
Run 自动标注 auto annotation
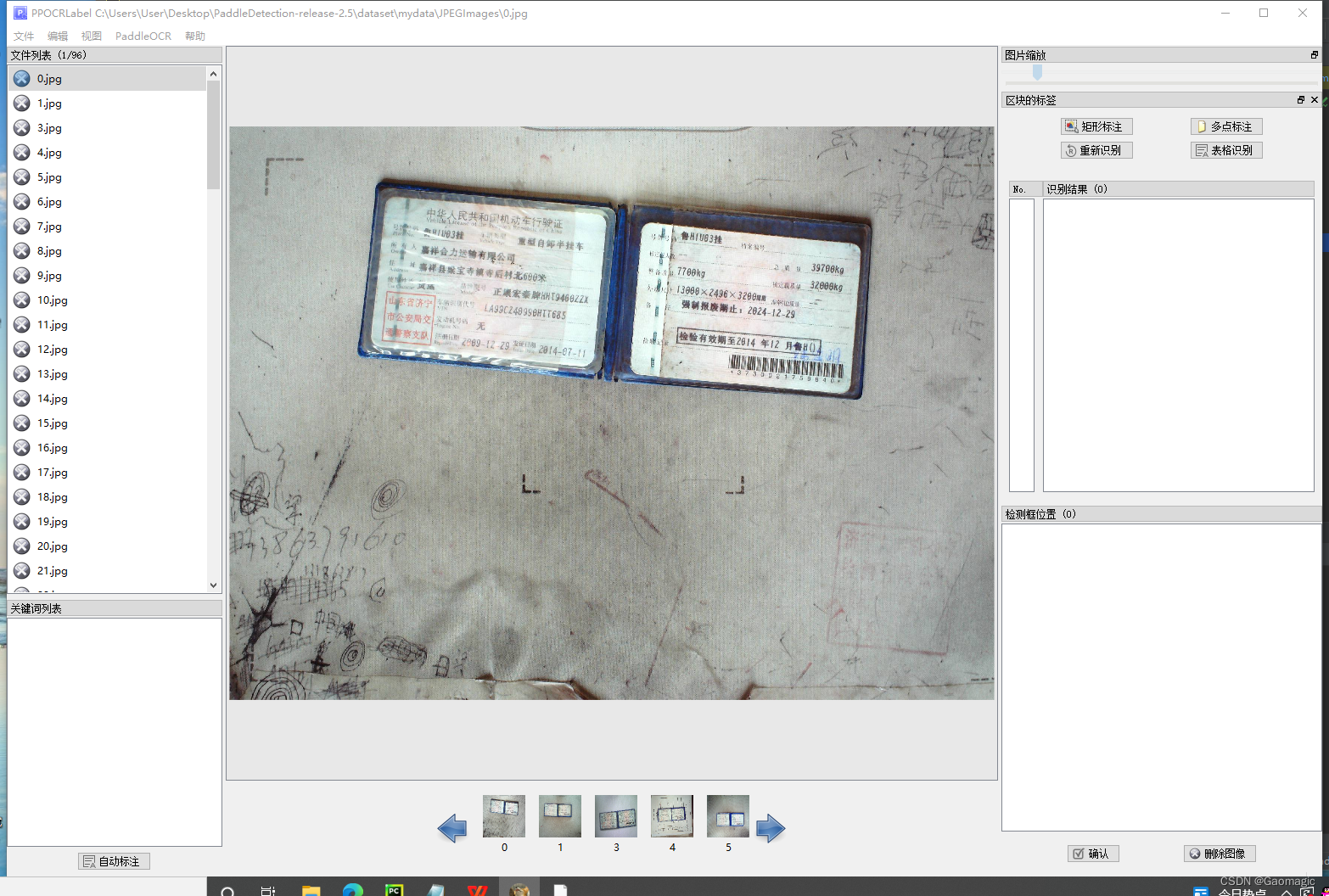(x=114, y=861)
